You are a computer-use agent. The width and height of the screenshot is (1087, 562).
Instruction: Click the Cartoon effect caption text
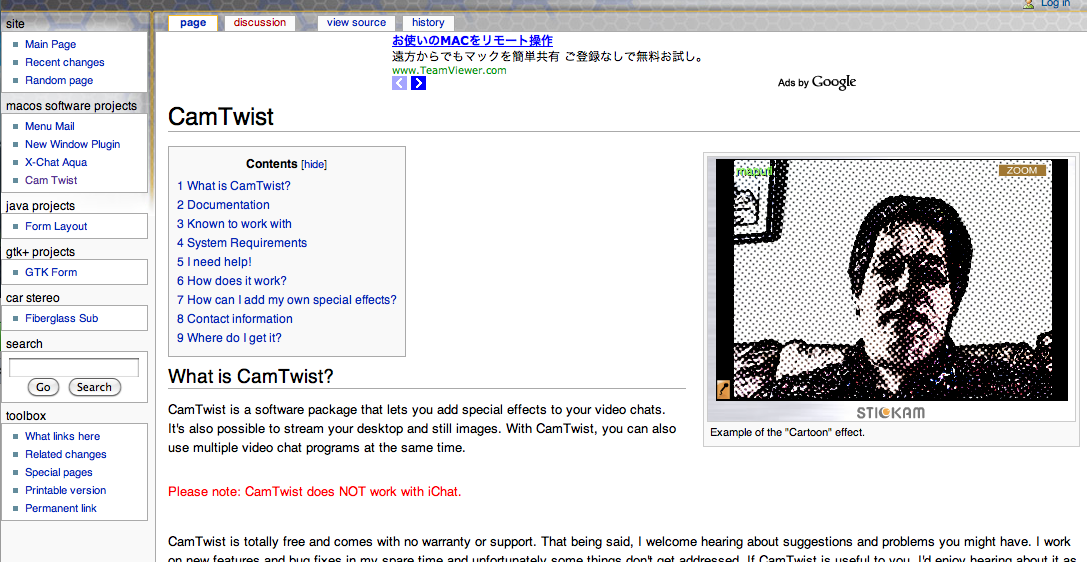coord(788,432)
